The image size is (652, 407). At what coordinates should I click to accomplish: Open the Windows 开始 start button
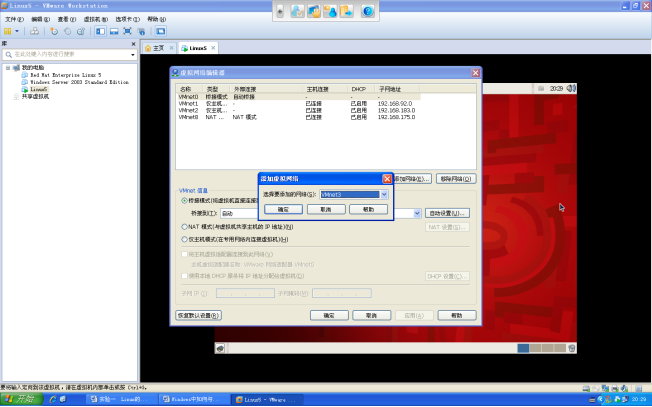pos(21,399)
